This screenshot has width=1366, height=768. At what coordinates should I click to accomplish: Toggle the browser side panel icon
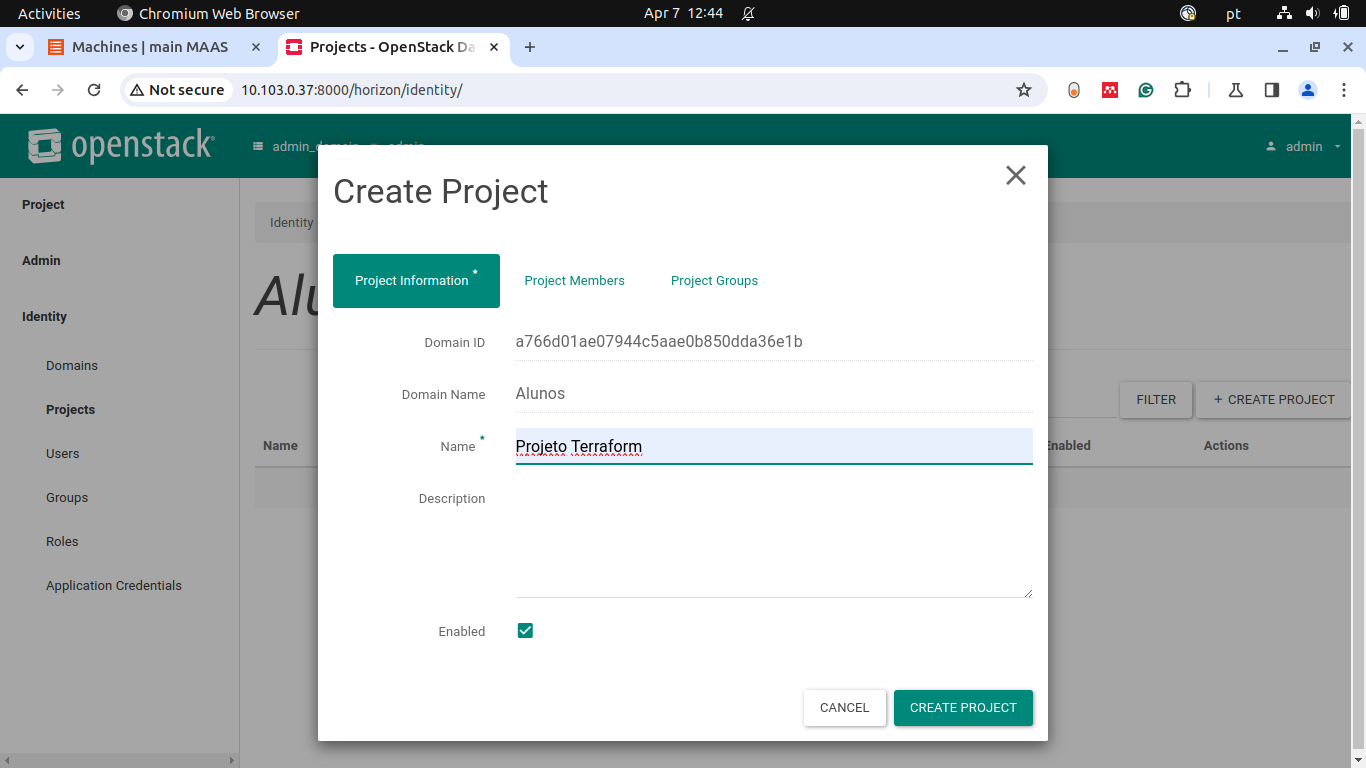tap(1272, 90)
